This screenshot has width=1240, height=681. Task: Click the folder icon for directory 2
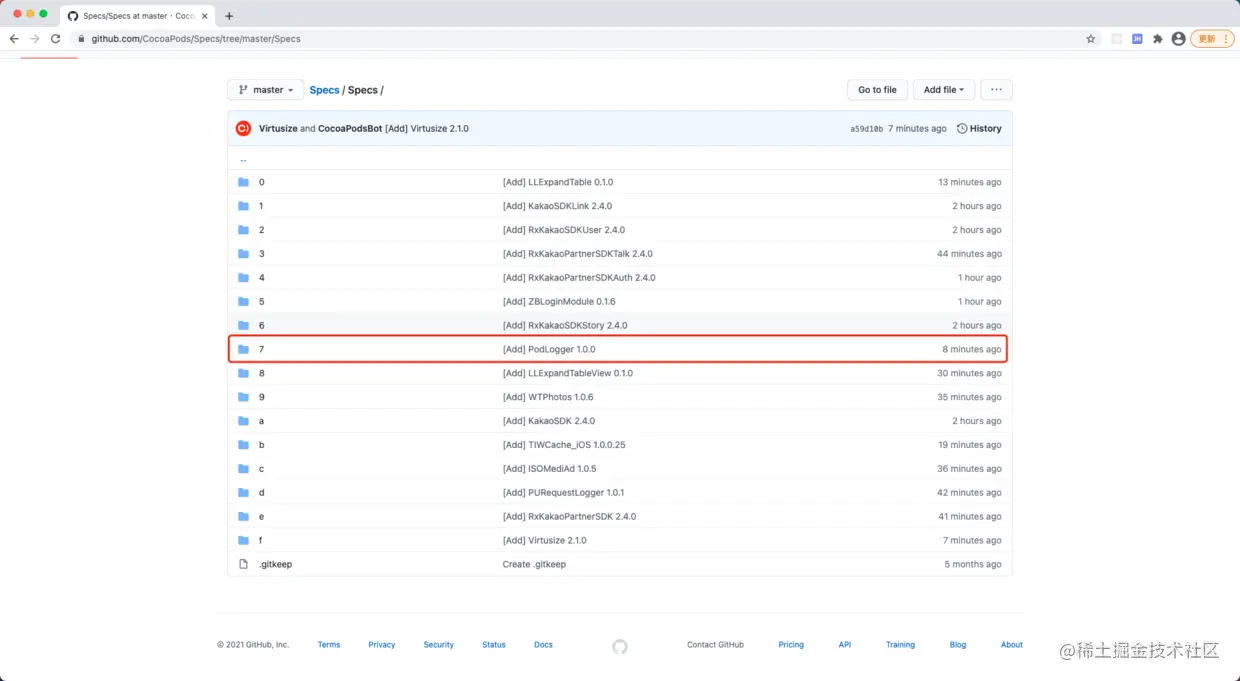pos(243,230)
